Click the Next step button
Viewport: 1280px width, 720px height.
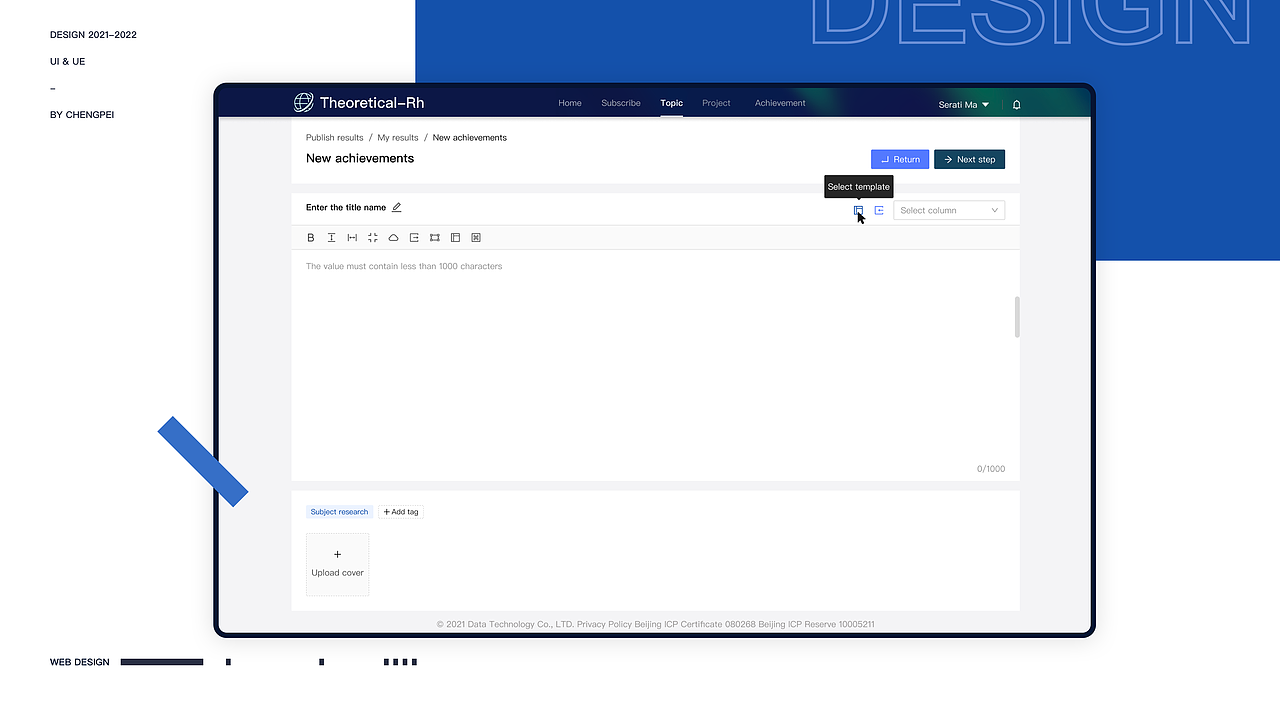[x=969, y=159]
